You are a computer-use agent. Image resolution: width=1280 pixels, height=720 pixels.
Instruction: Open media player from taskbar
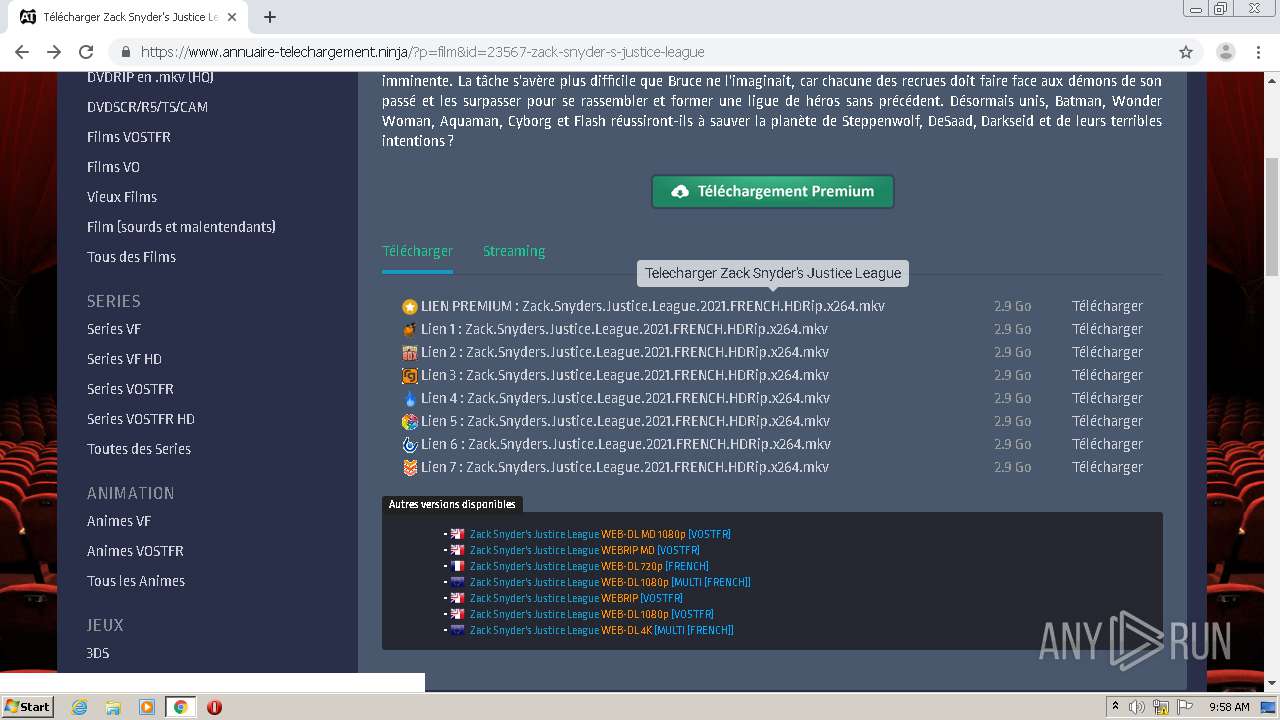coord(147,707)
